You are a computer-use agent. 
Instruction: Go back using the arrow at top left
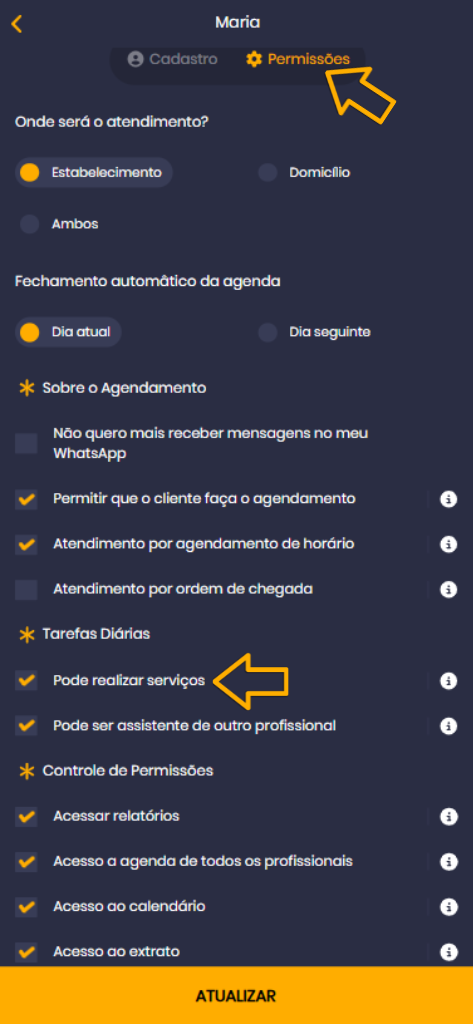click(x=17, y=24)
